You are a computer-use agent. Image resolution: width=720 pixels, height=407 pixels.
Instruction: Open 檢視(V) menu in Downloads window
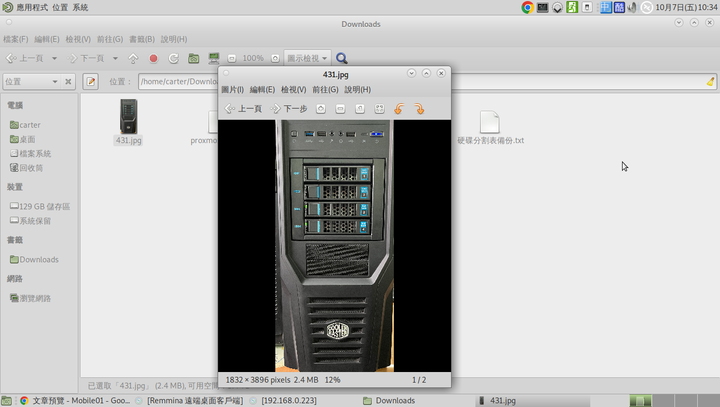(x=78, y=40)
